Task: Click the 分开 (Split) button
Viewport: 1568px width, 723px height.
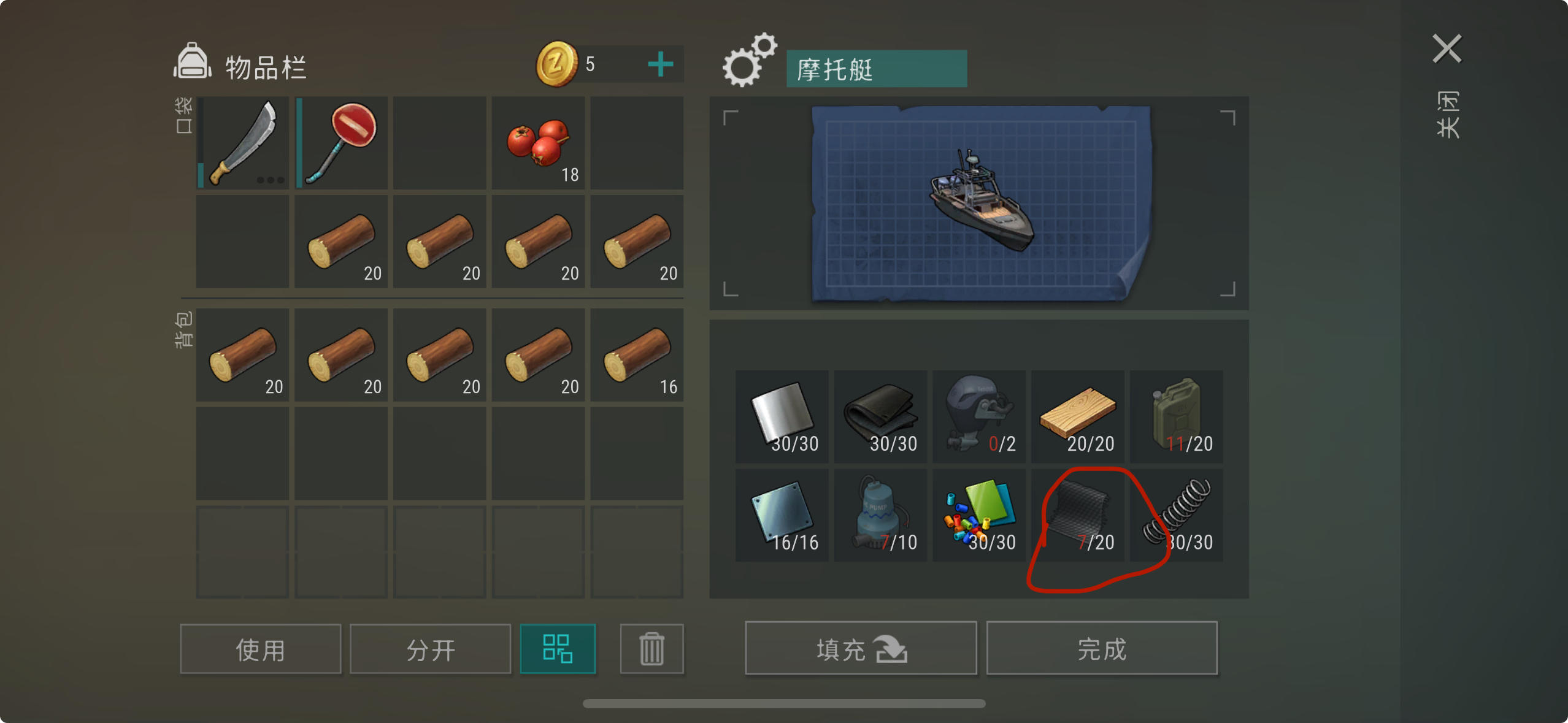Action: tap(431, 649)
